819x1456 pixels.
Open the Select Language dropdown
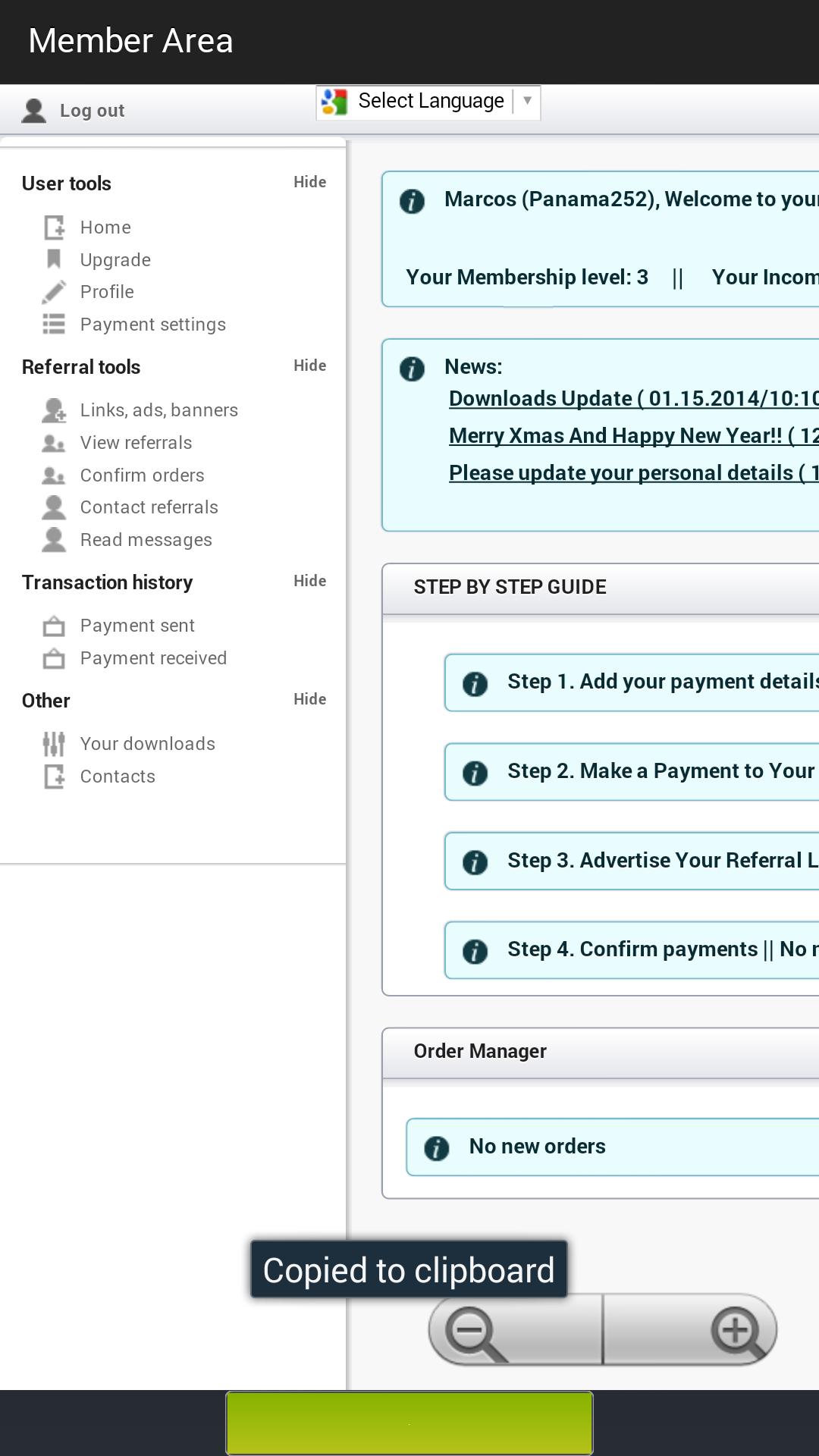[428, 102]
